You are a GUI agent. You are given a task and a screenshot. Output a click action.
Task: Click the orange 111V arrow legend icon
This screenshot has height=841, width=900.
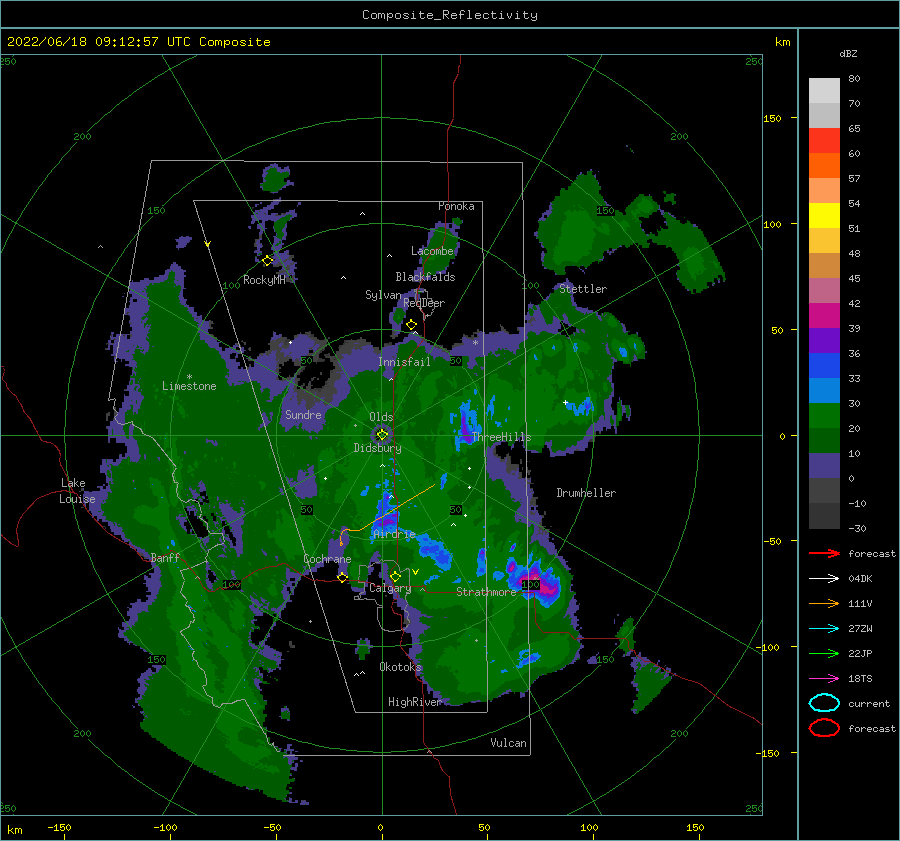pos(824,603)
